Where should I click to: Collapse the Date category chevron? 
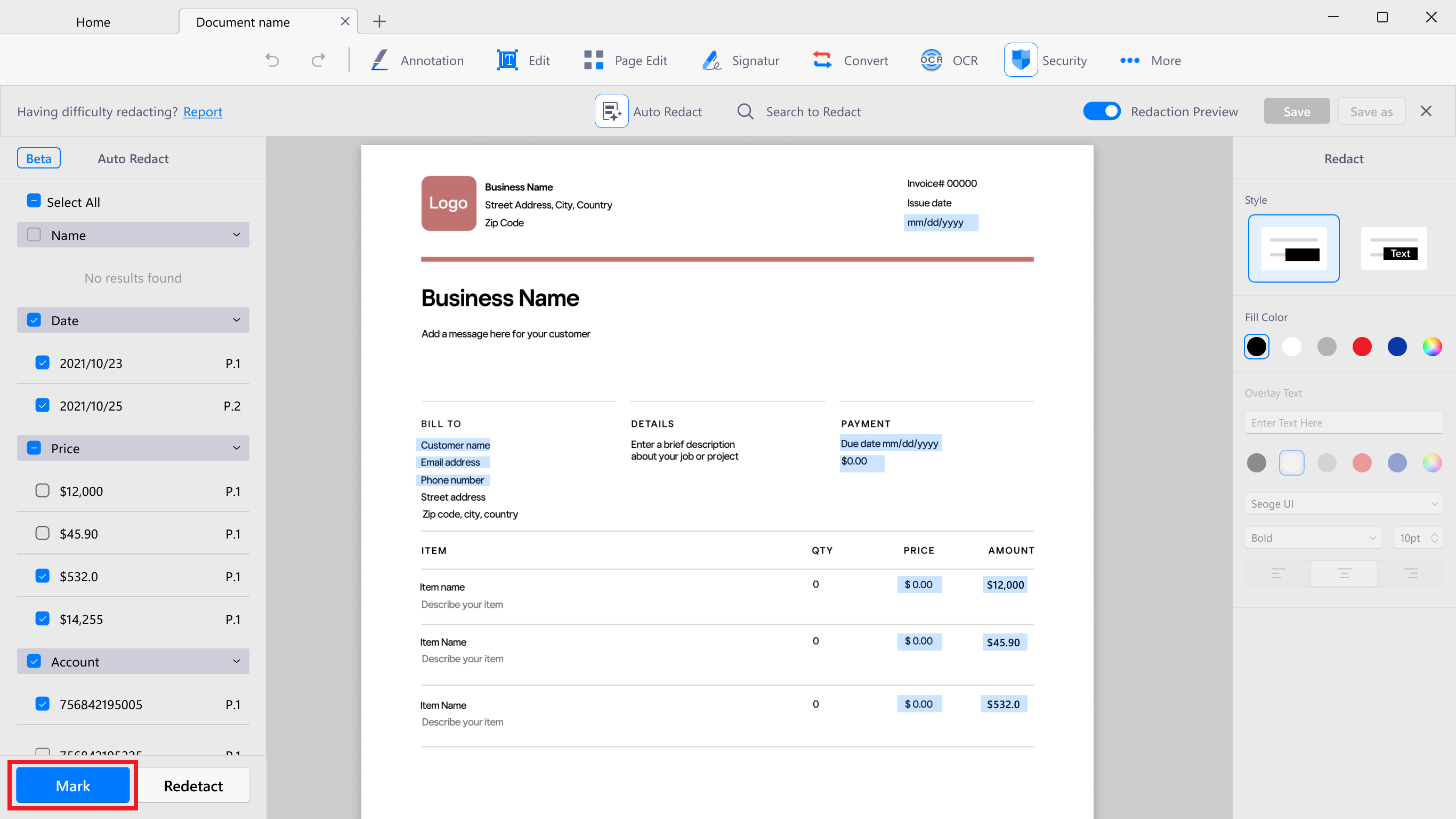pyautogui.click(x=236, y=320)
